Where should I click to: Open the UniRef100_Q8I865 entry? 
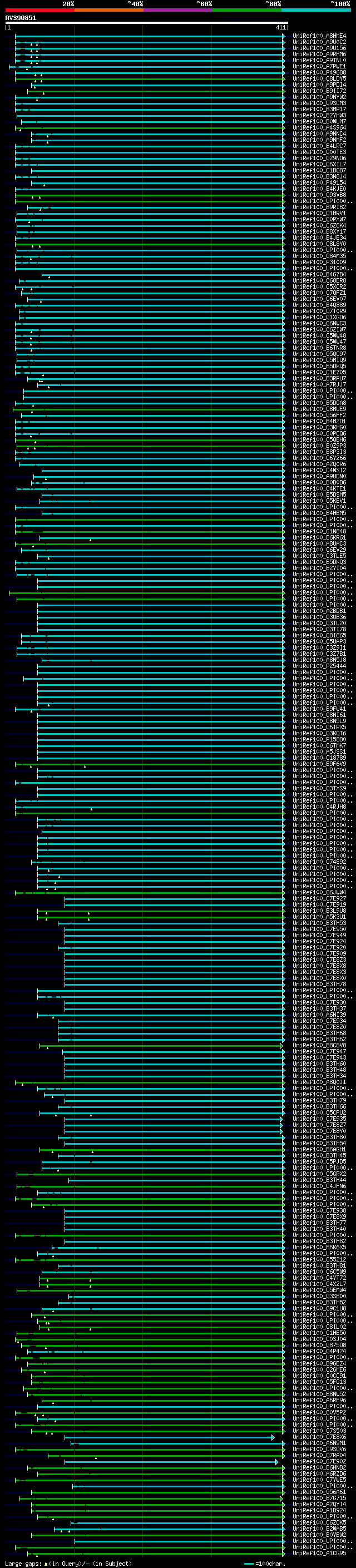click(319, 635)
